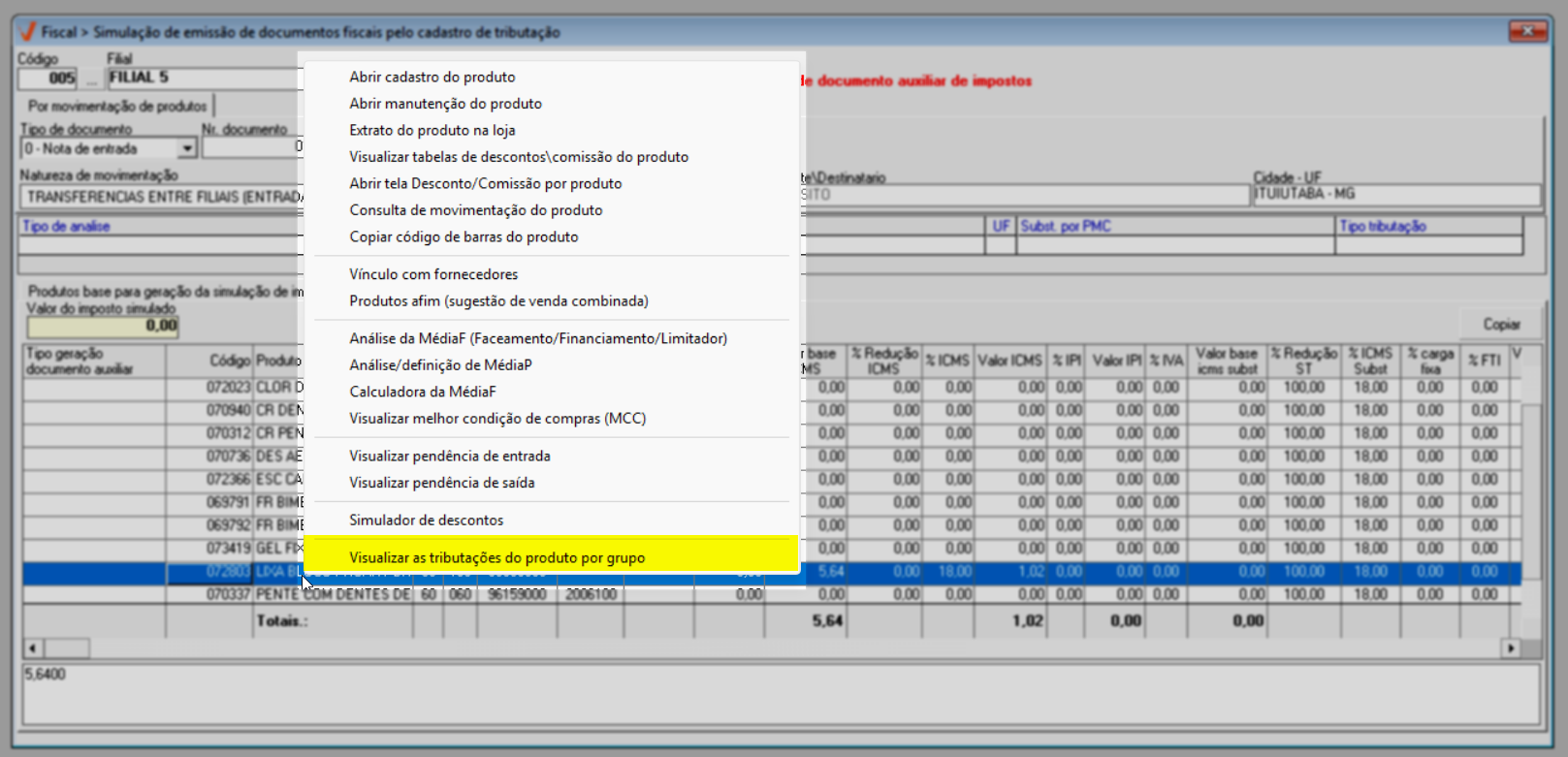This screenshot has width=1568, height=757.
Task: Click the horizontal scrollbar left arrow
Action: tap(33, 647)
